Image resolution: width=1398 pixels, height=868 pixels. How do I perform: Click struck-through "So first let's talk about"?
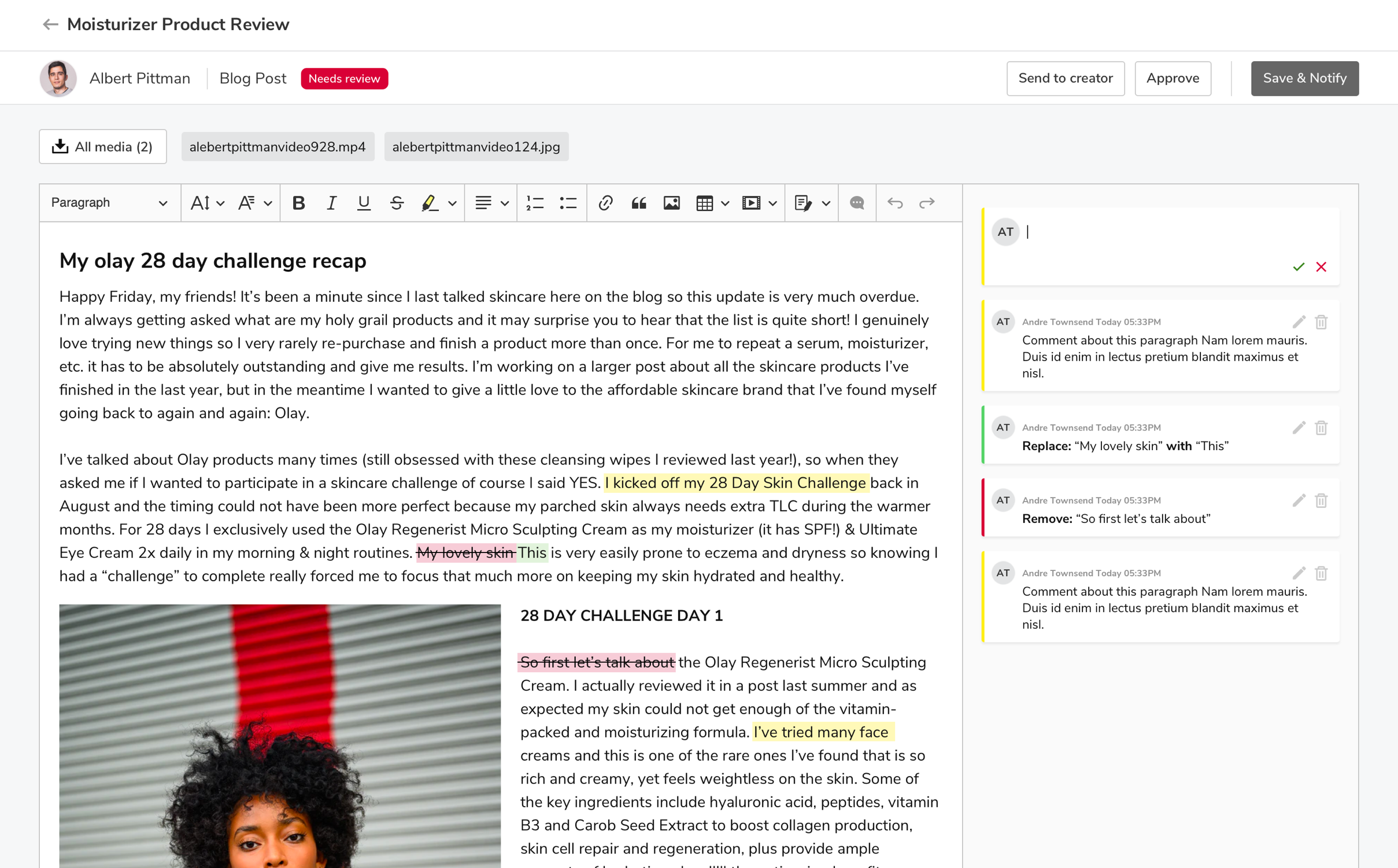[x=597, y=662]
